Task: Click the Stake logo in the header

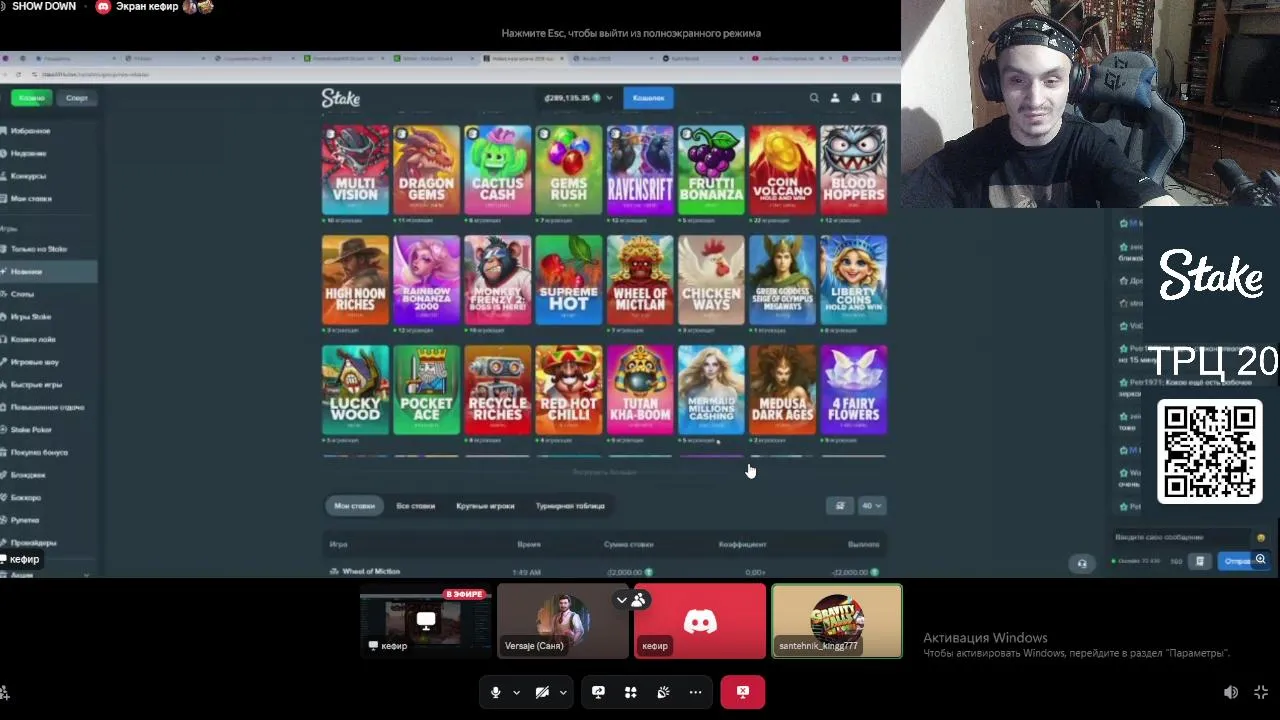Action: 340,98
